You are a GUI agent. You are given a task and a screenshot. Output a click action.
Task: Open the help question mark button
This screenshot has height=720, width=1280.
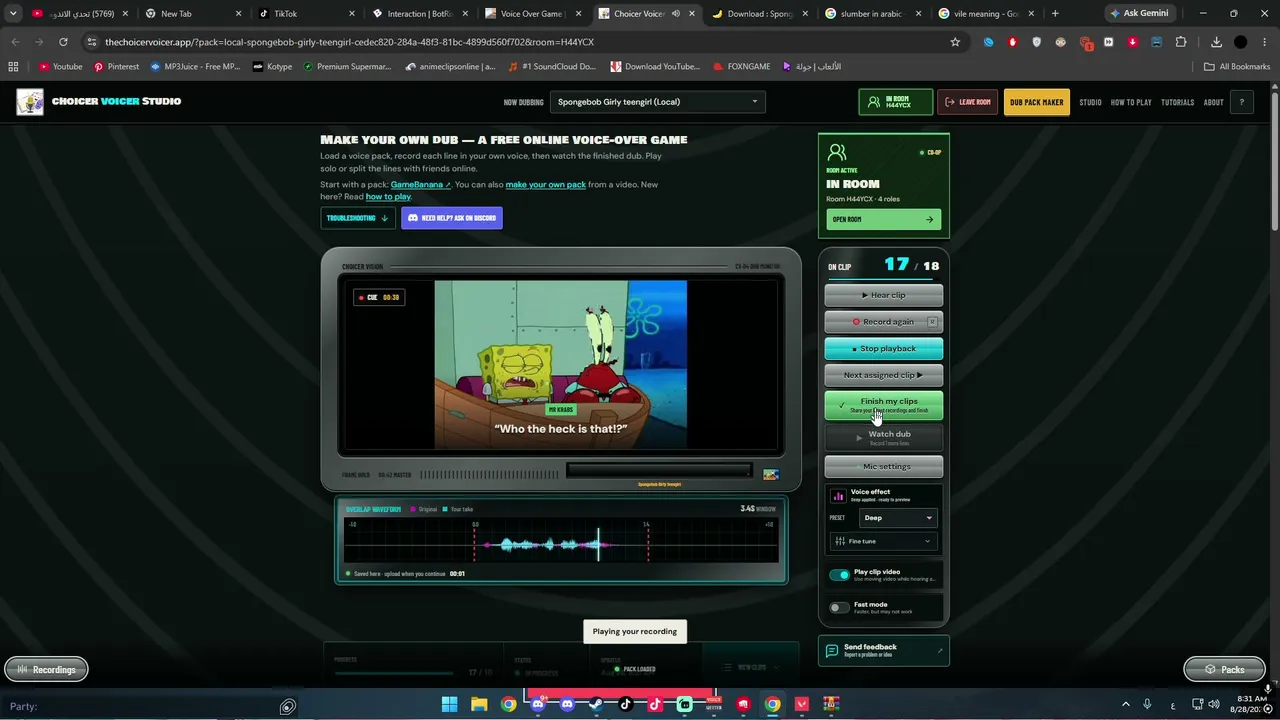coord(1242,102)
